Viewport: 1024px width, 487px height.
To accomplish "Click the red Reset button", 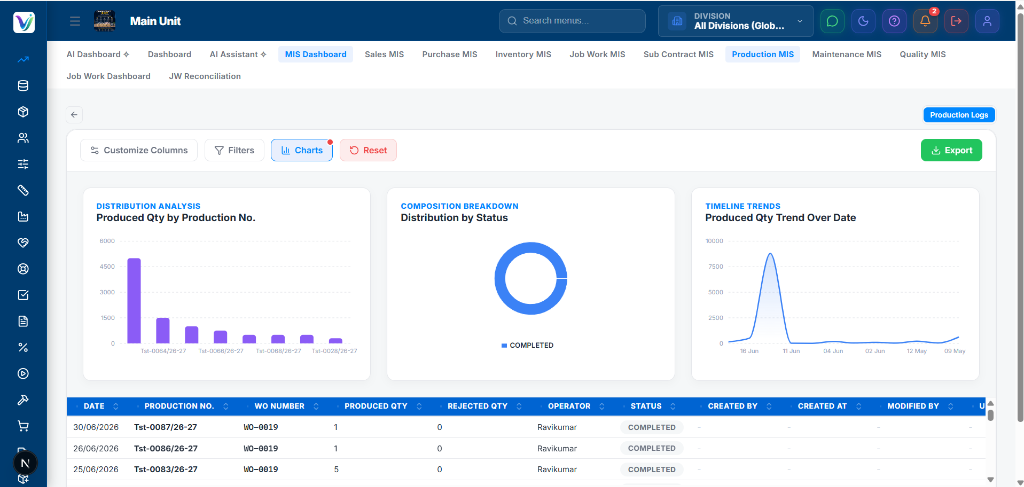I will [368, 150].
